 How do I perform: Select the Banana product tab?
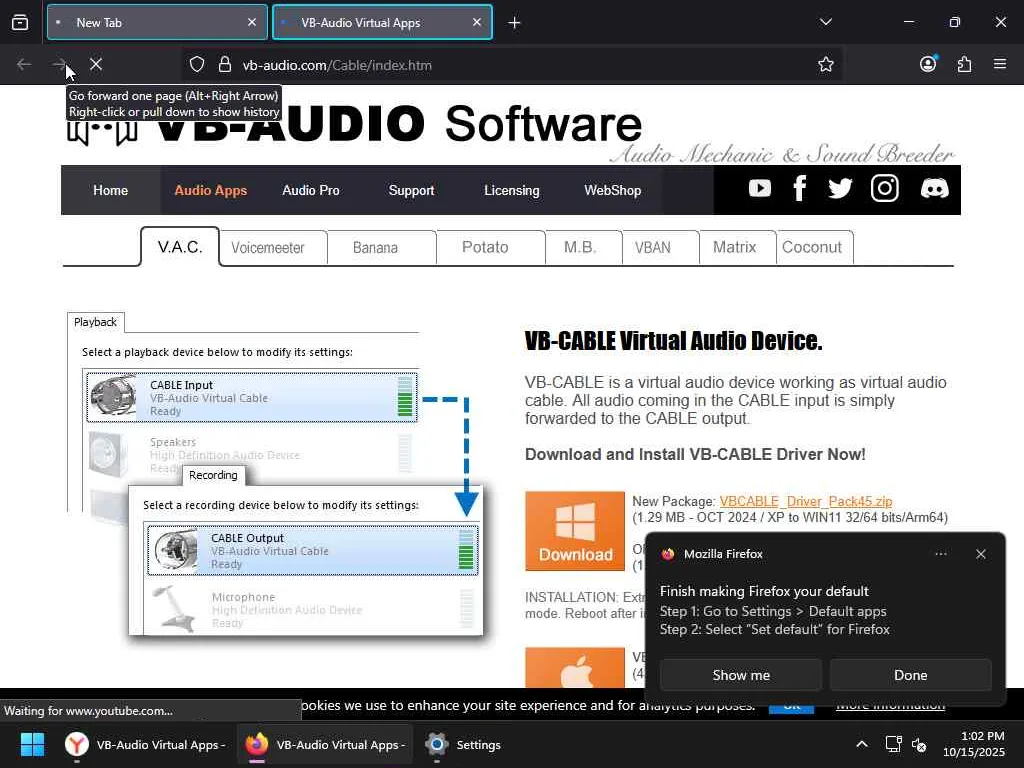tap(376, 248)
